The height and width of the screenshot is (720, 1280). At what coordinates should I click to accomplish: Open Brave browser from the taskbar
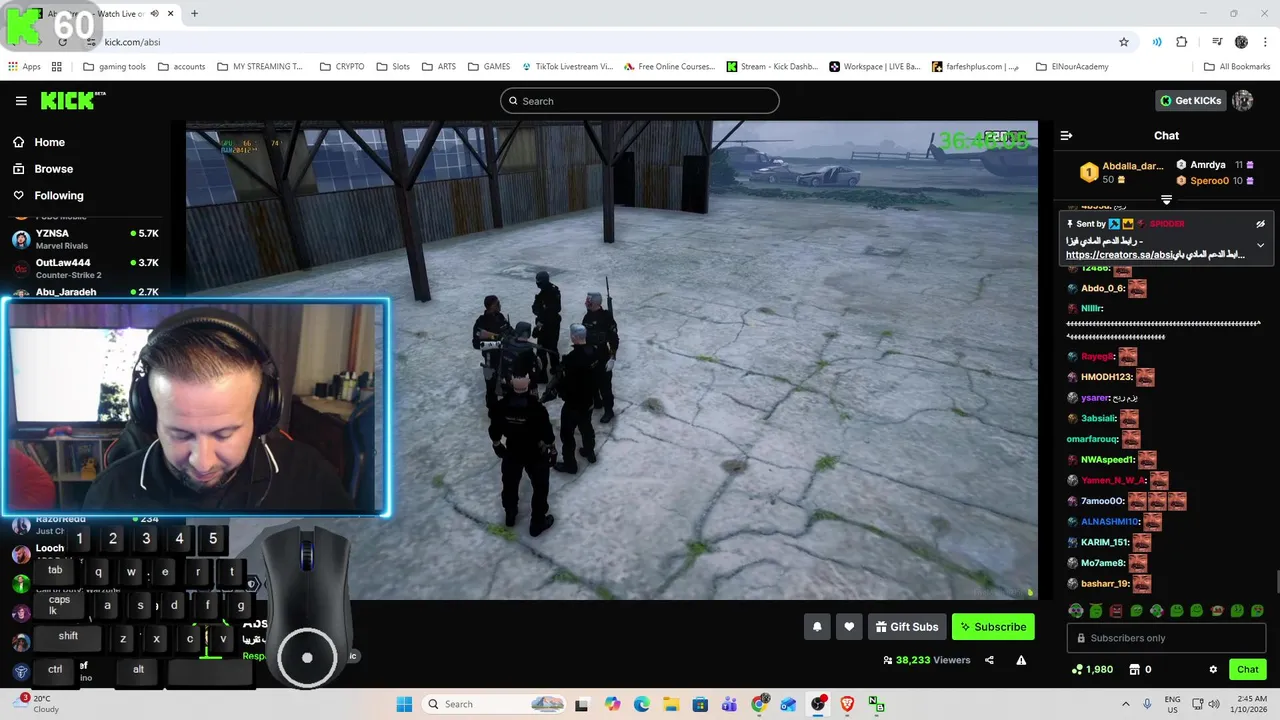pyautogui.click(x=847, y=704)
